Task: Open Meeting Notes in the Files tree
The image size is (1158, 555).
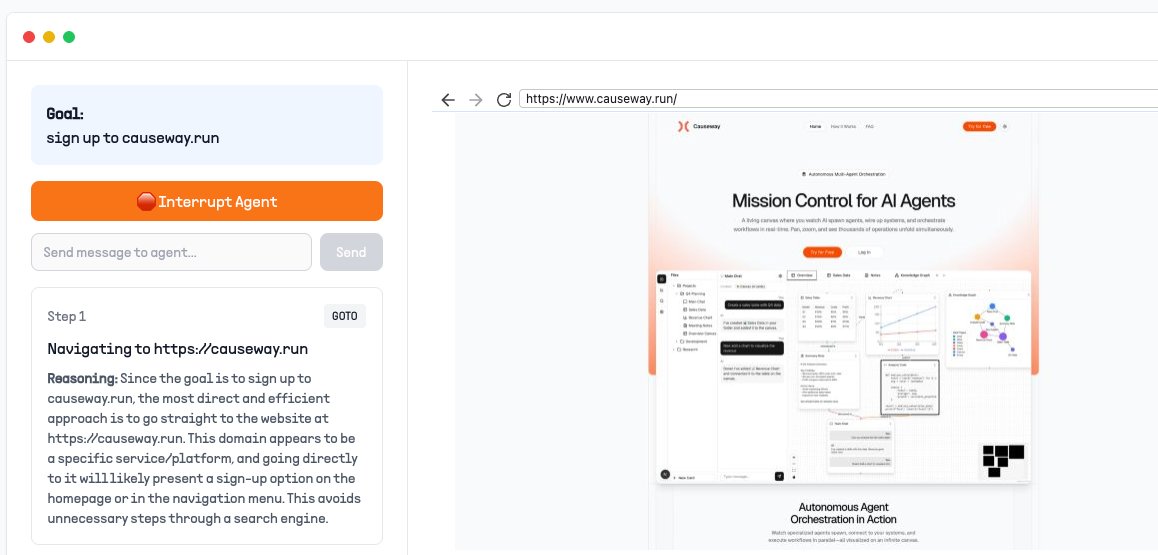Action: [700, 325]
